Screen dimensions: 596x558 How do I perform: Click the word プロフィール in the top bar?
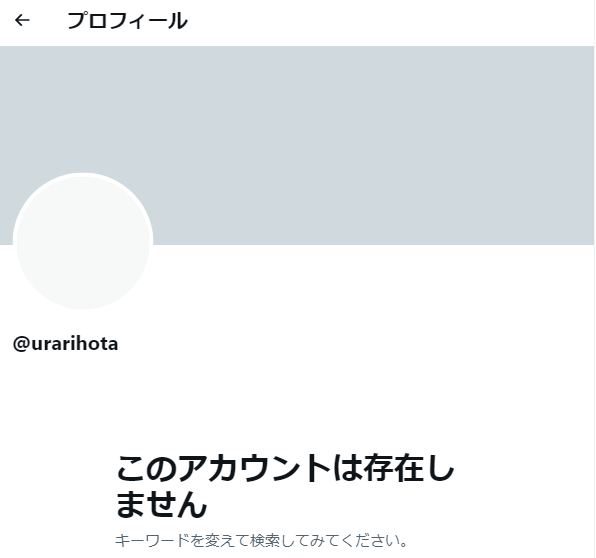[x=127, y=21]
